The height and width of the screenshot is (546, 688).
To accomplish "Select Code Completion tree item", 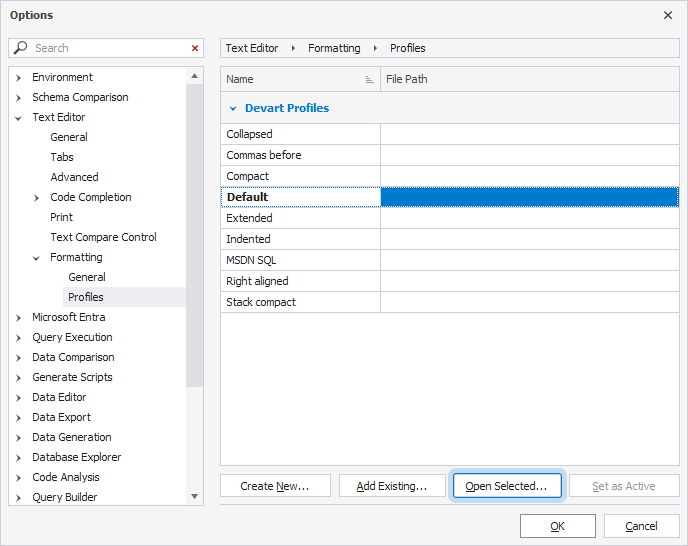I will 91,197.
